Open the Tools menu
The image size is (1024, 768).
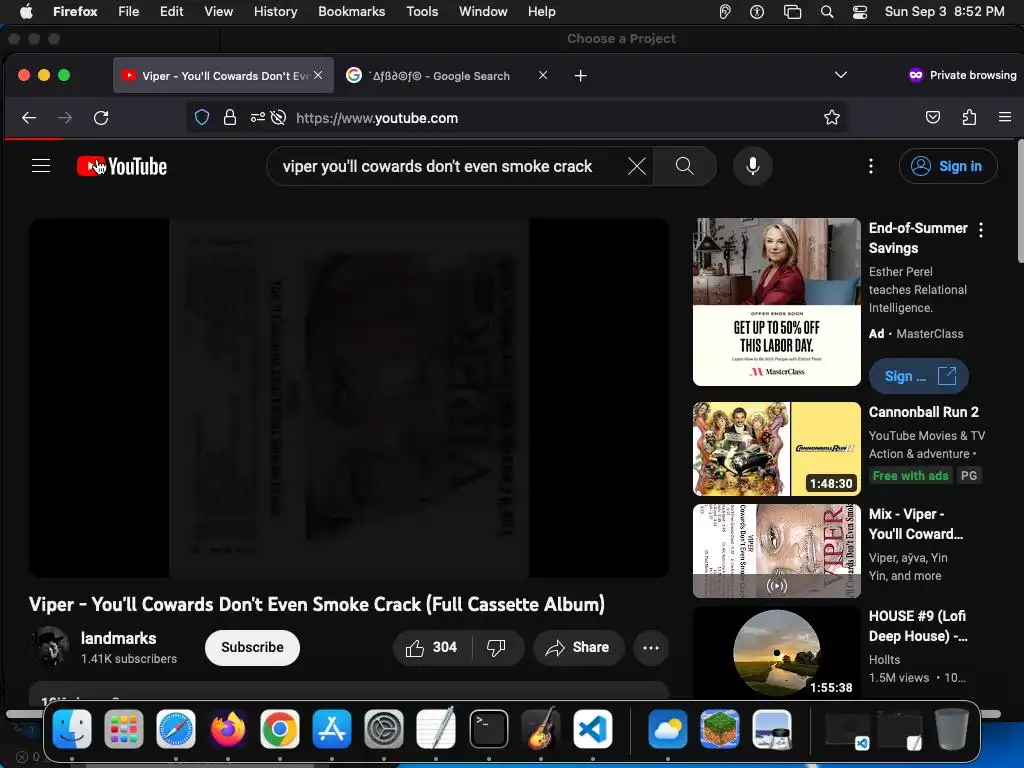coord(422,12)
